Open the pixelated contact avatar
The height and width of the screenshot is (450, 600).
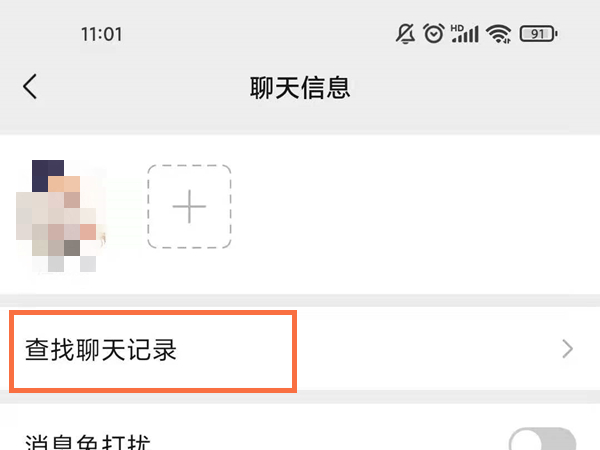coord(60,216)
